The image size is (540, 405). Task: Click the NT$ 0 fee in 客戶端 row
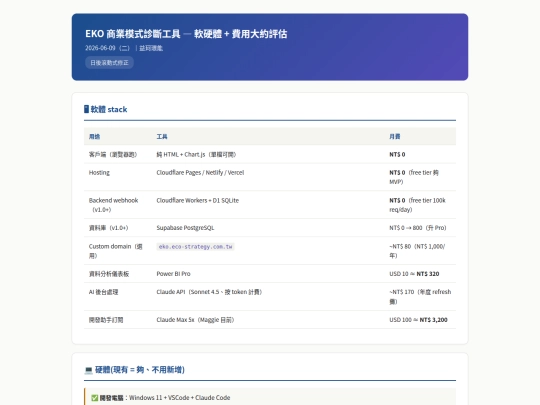click(397, 154)
